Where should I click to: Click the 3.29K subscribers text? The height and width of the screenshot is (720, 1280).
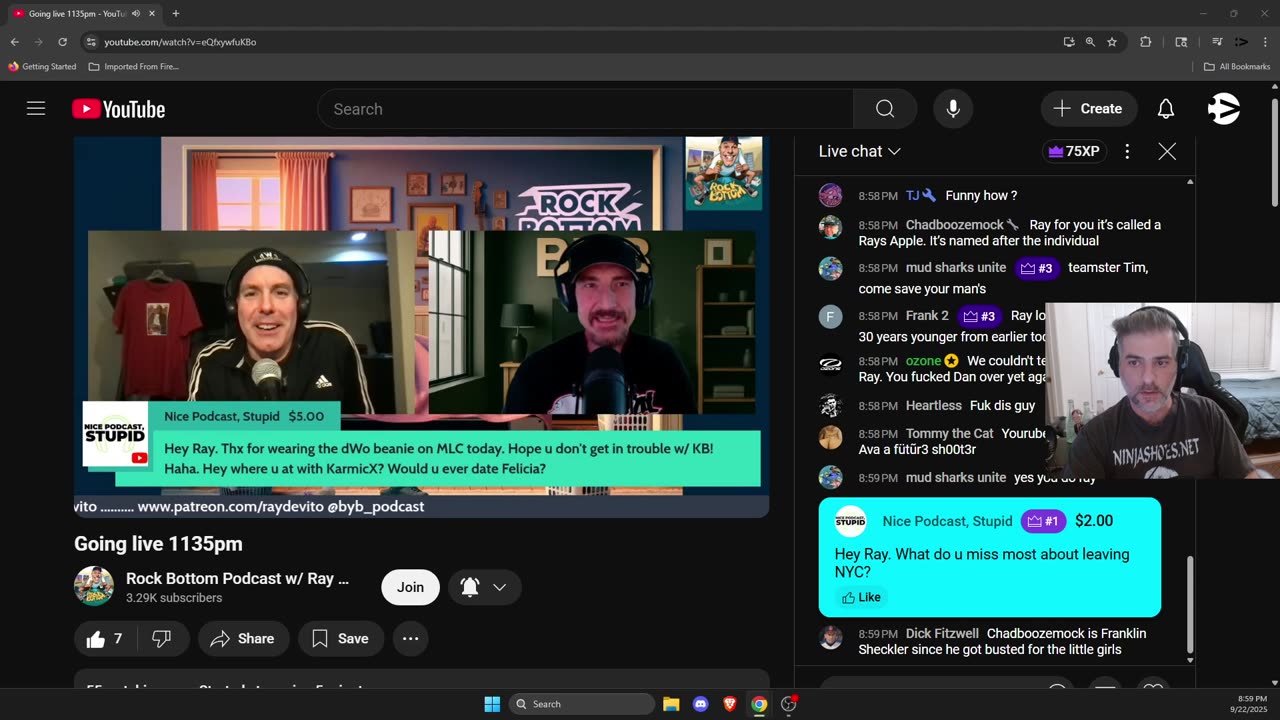click(174, 598)
